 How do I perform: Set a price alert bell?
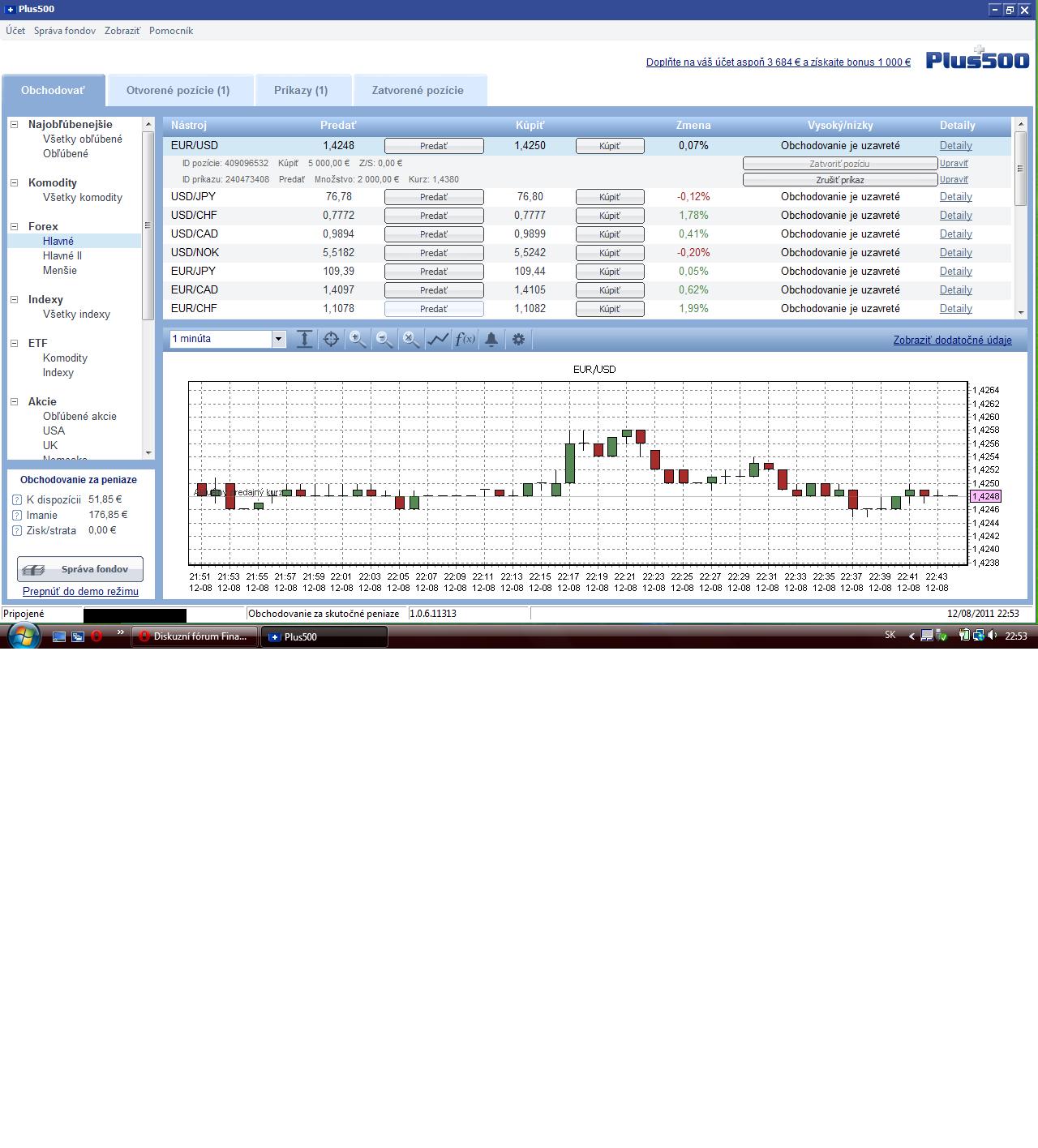491,340
